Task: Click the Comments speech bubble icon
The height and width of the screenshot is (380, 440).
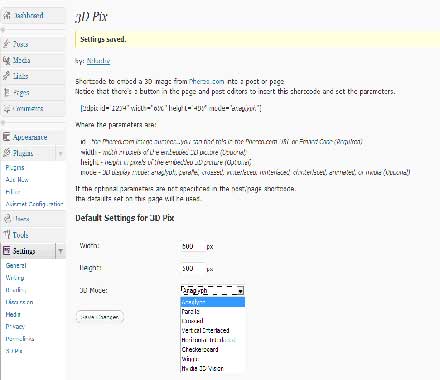Action: coord(7,109)
